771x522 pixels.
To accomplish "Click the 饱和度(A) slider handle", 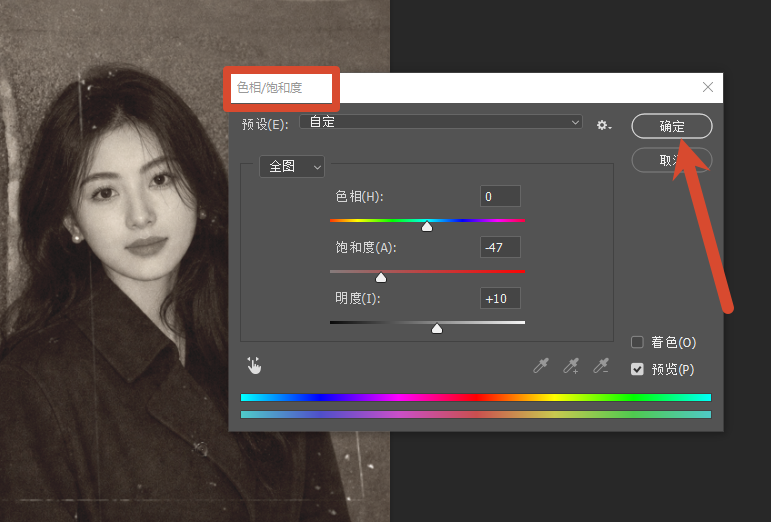I will (381, 278).
